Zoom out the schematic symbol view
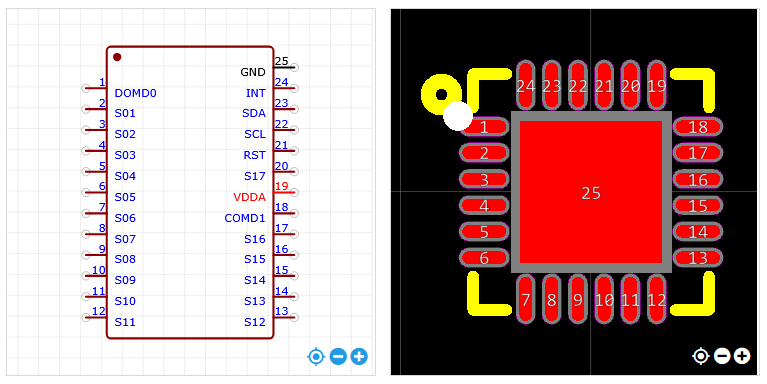The image size is (767, 384). (338, 357)
